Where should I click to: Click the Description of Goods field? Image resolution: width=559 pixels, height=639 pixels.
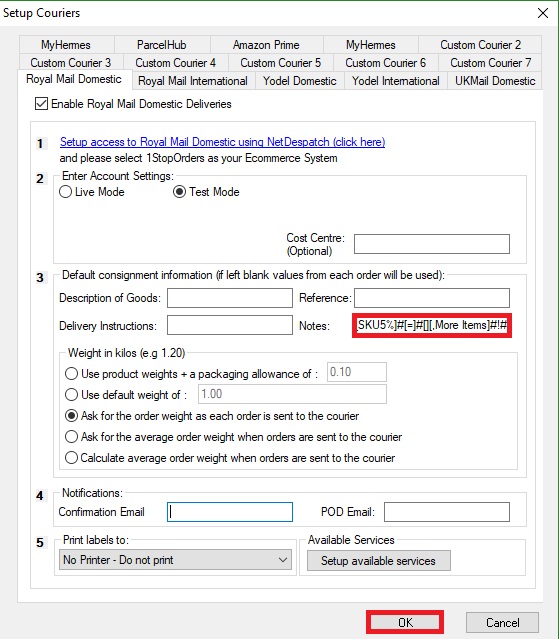[230, 298]
